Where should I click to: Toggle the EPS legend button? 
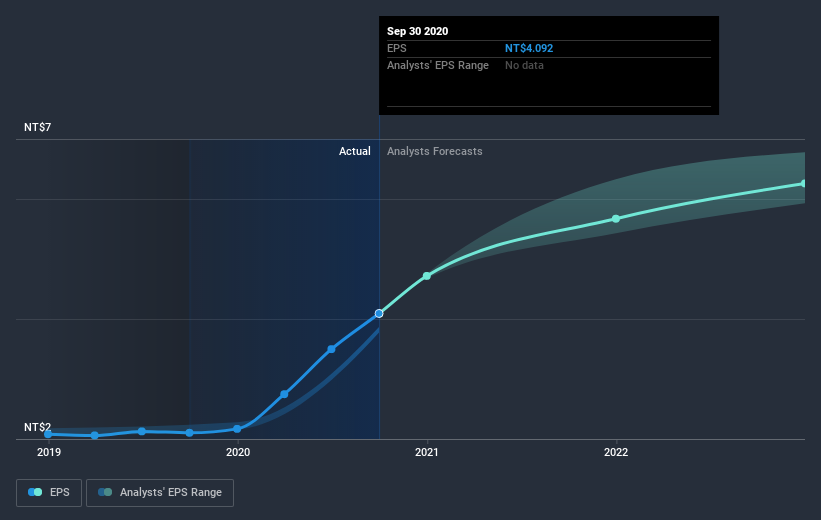[x=49, y=493]
